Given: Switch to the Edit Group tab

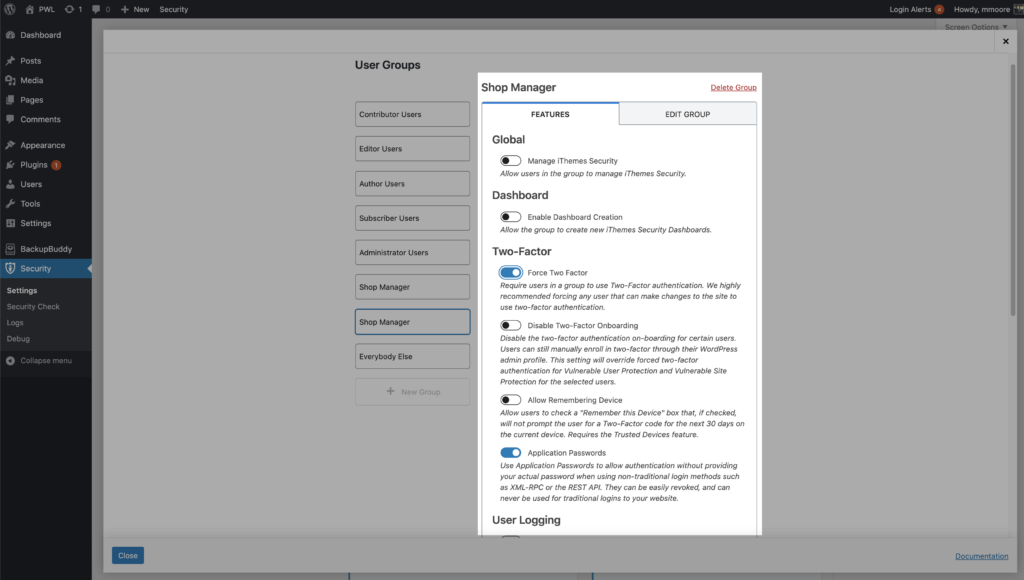Looking at the screenshot, I should (x=688, y=114).
